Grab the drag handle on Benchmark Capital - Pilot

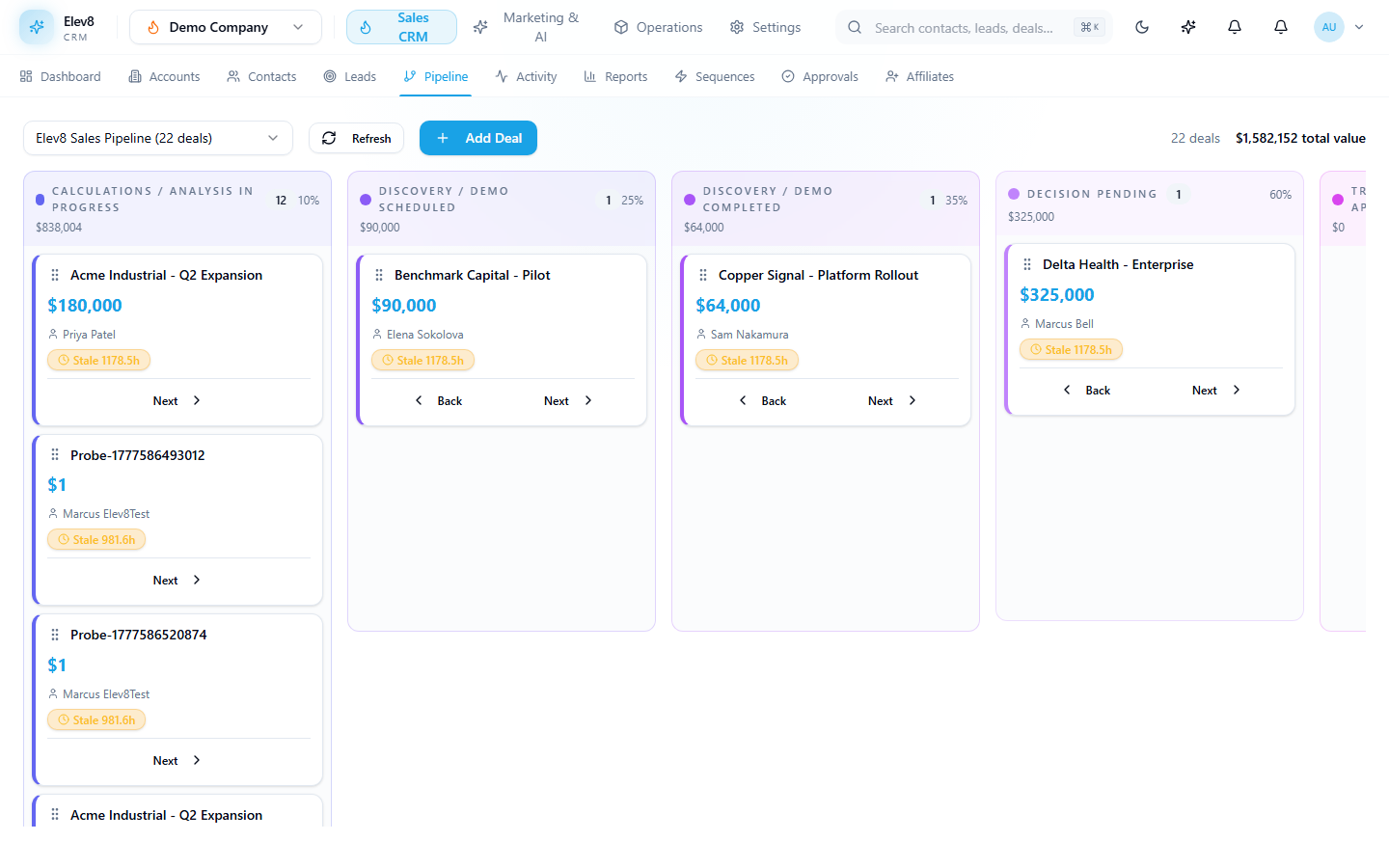click(379, 275)
